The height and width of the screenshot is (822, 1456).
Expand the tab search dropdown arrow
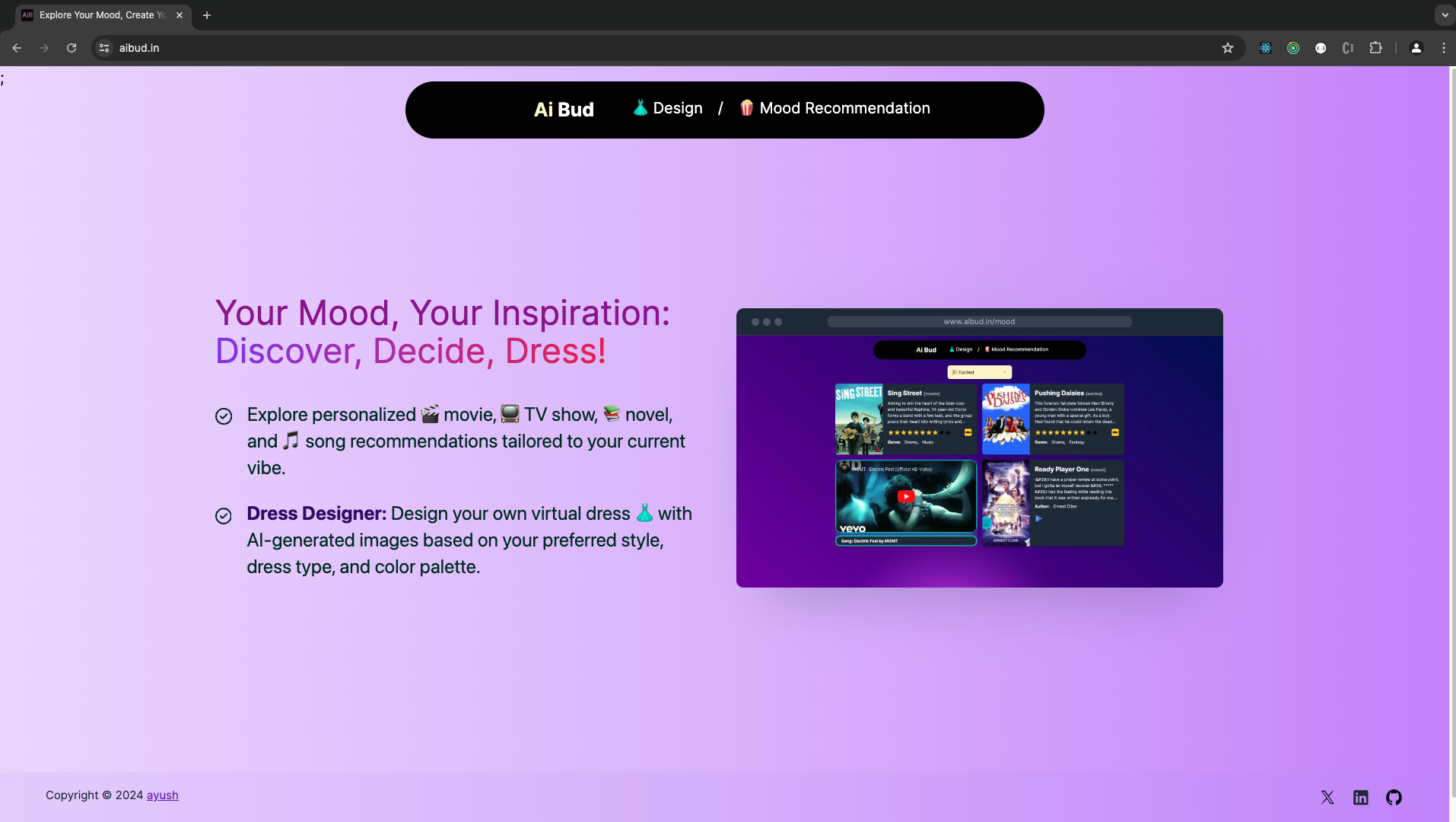[1445, 15]
